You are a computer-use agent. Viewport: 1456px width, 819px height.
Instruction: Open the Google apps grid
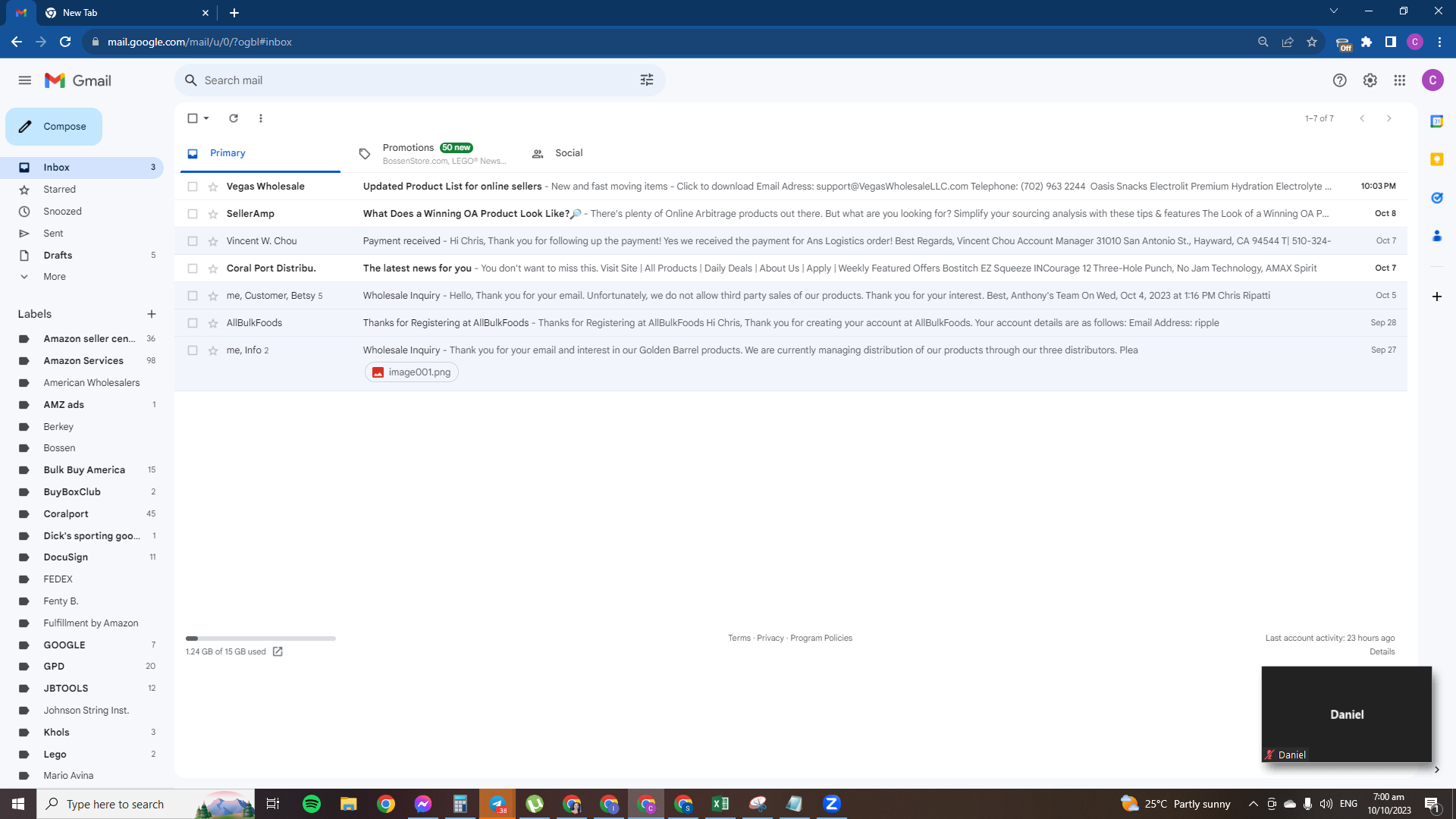[1400, 80]
